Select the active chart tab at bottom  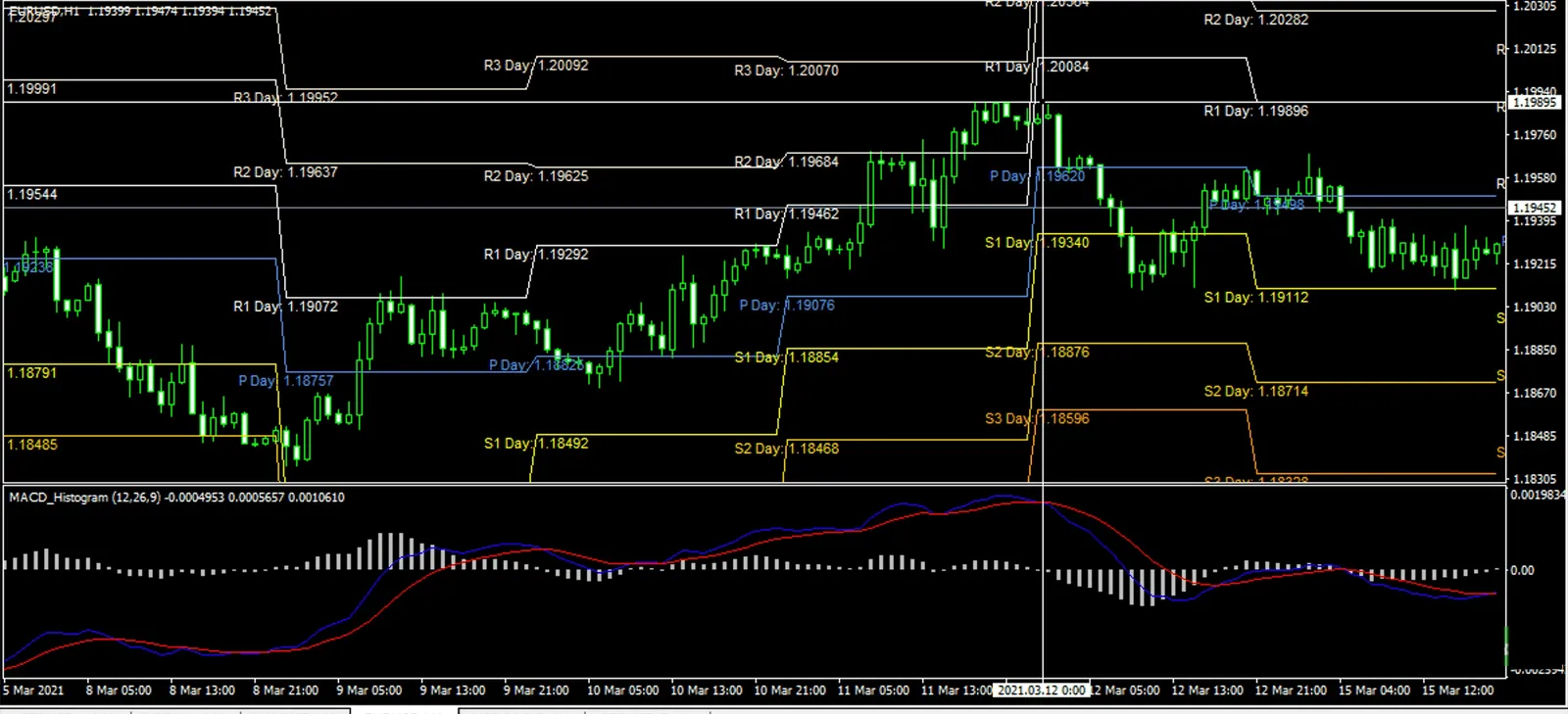(x=404, y=710)
